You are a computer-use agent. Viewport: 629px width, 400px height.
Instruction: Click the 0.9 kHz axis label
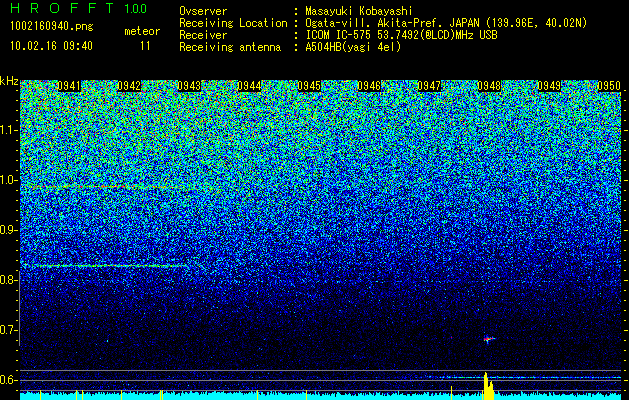click(8, 230)
